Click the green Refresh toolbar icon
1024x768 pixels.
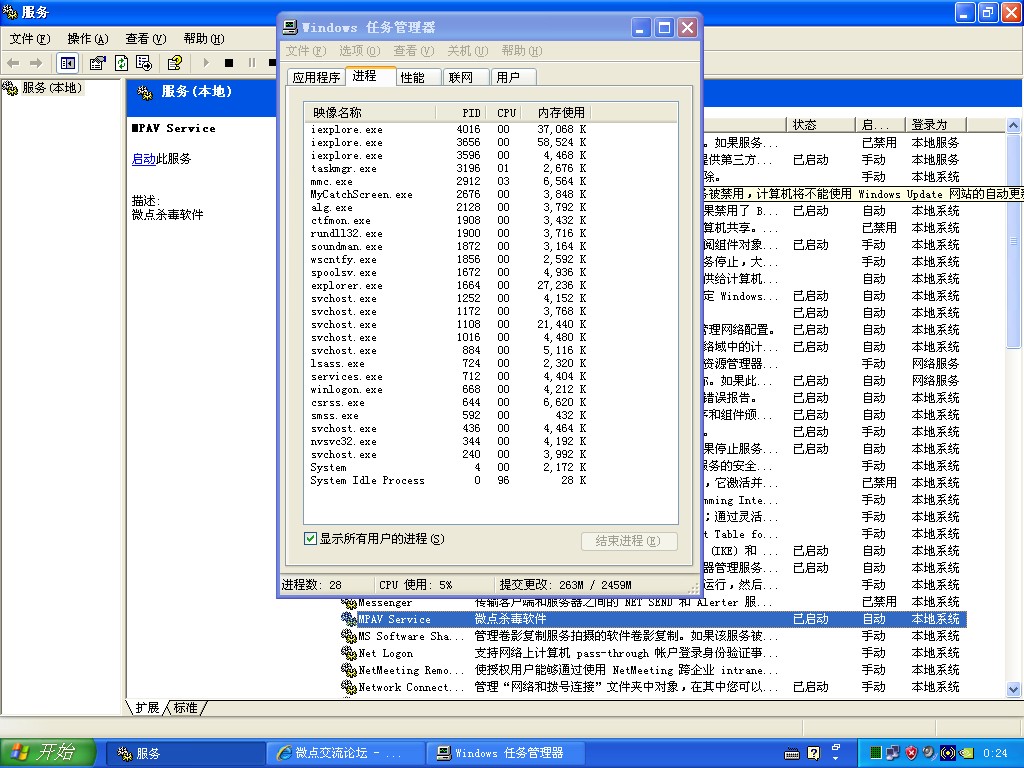click(x=121, y=63)
